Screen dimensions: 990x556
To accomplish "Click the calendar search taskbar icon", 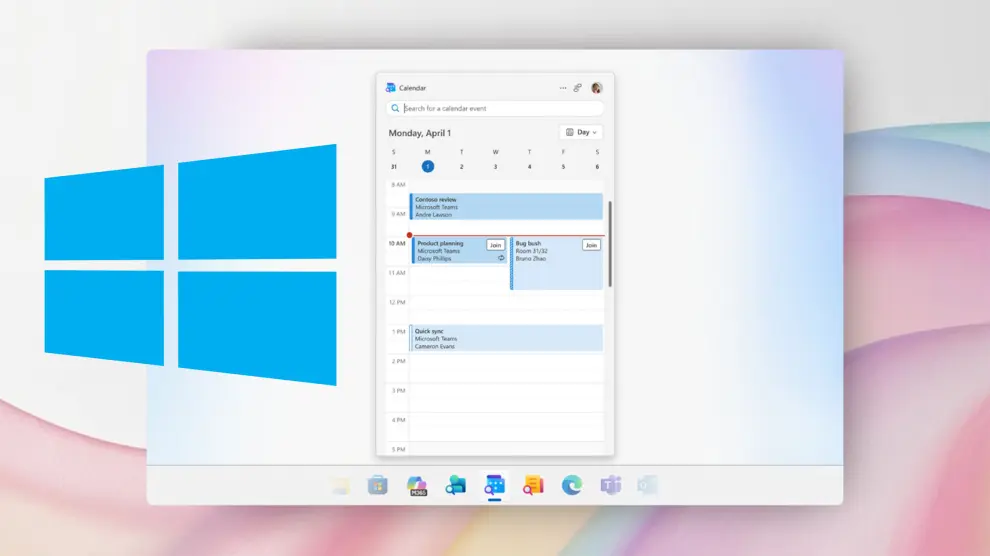I will tap(494, 485).
